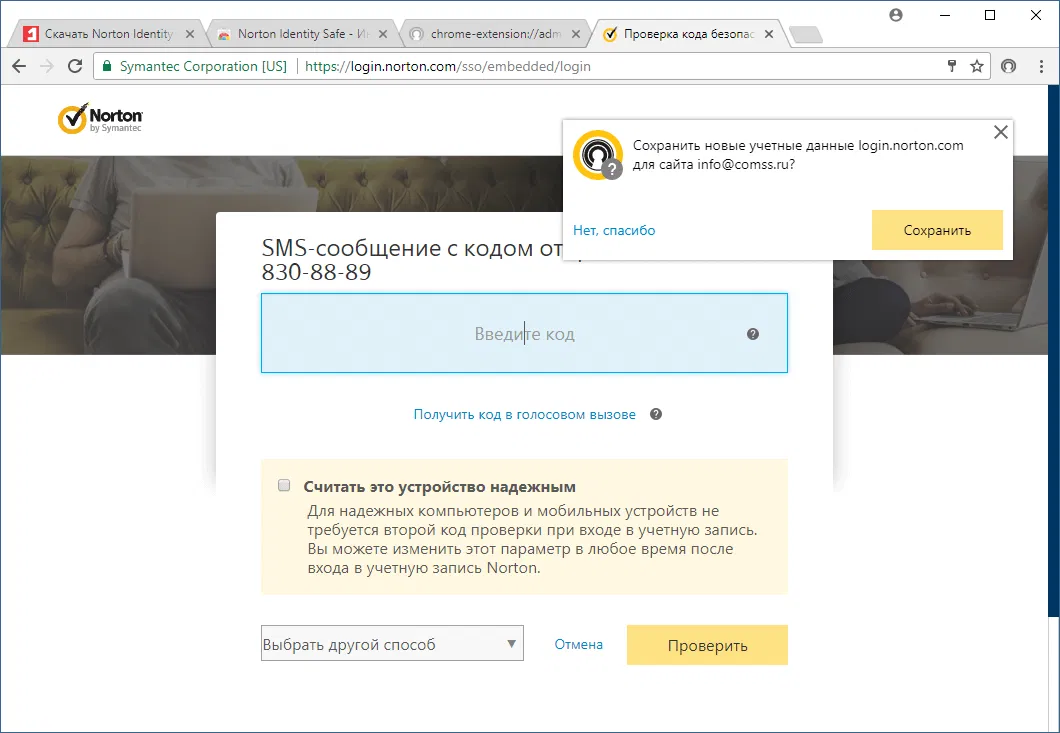Image resolution: width=1060 pixels, height=733 pixels.
Task: Bookmark this page with the star icon
Action: coord(976,66)
